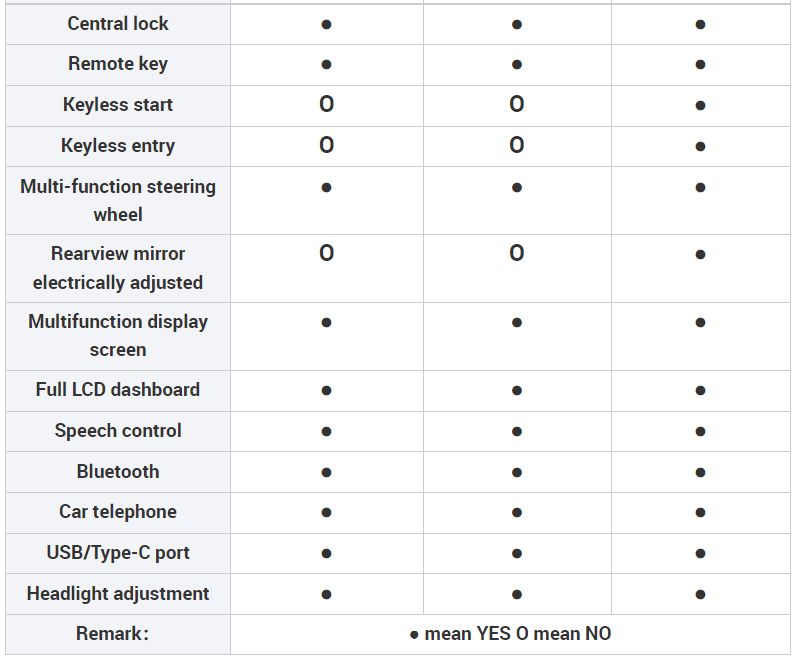
Task: Click Keyless start O mark in first column
Action: pos(327,104)
